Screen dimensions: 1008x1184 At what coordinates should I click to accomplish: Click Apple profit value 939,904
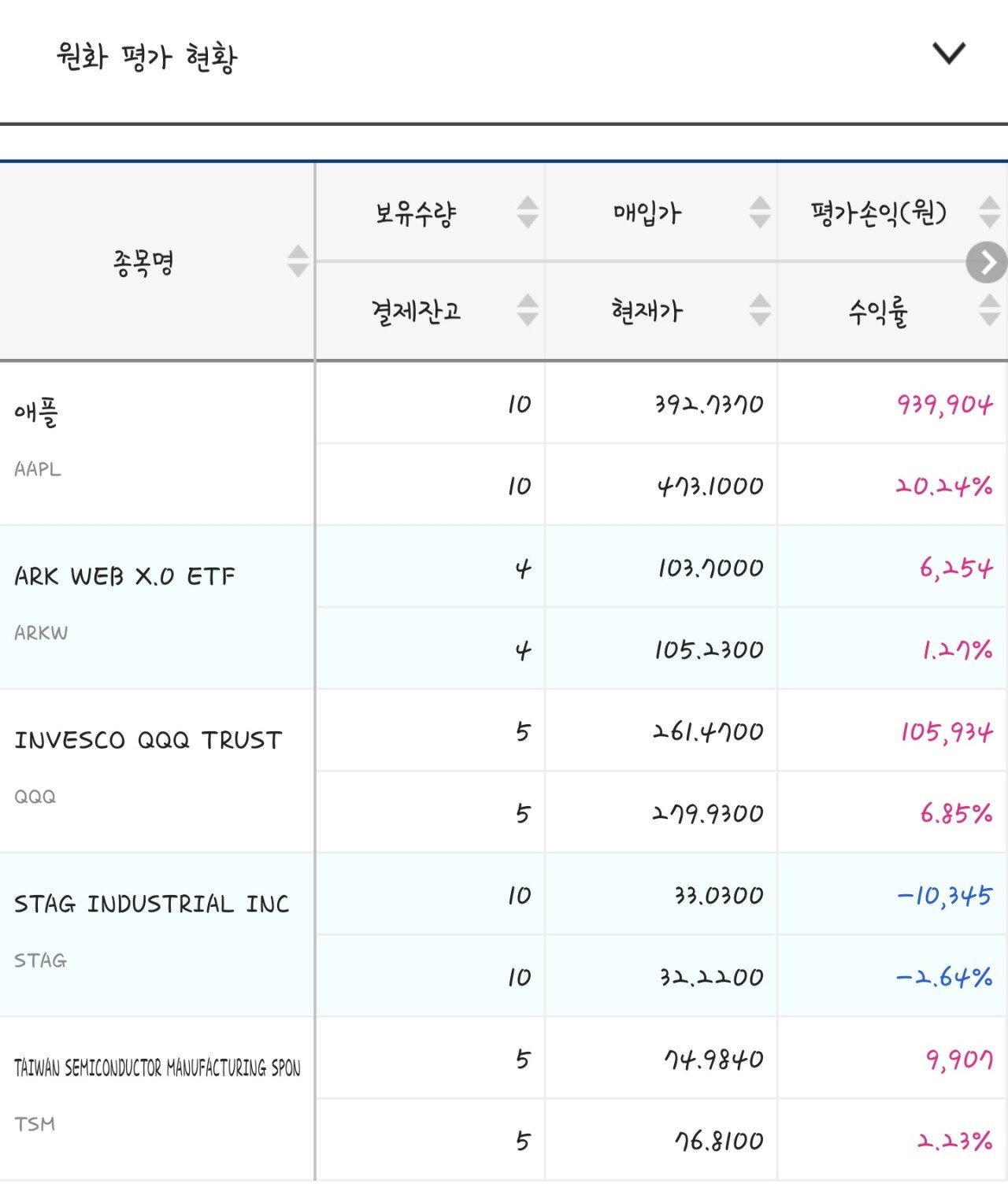tap(945, 405)
